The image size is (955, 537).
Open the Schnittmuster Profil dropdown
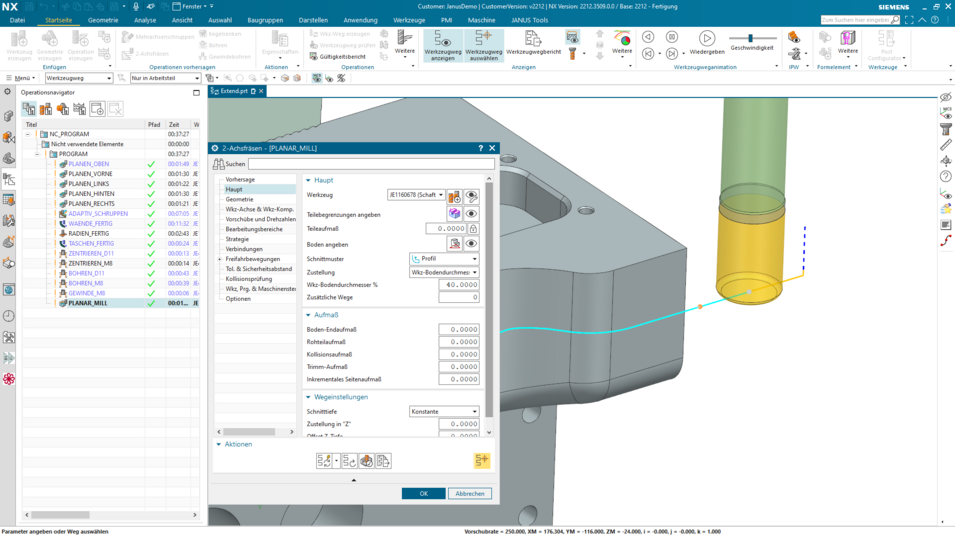(x=444, y=259)
